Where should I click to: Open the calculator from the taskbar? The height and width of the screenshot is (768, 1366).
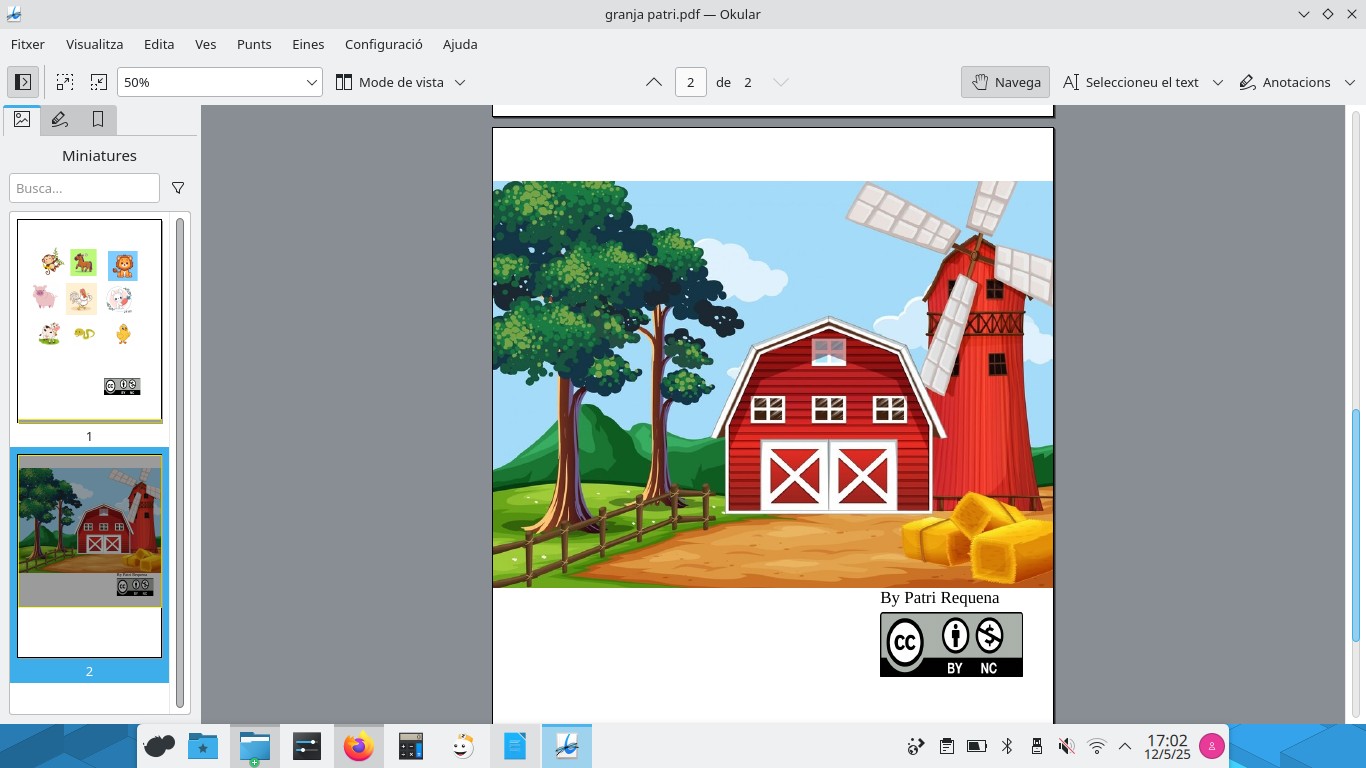coord(411,746)
